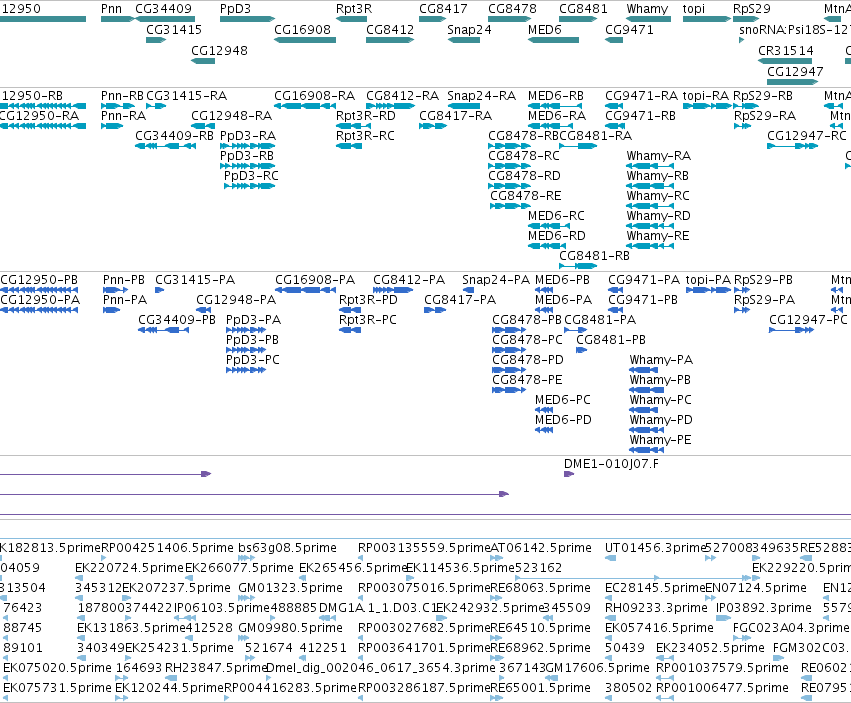Image resolution: width=851 pixels, height=703 pixels.
Task: Click the UT01456.3prime EST label
Action: [x=655, y=548]
